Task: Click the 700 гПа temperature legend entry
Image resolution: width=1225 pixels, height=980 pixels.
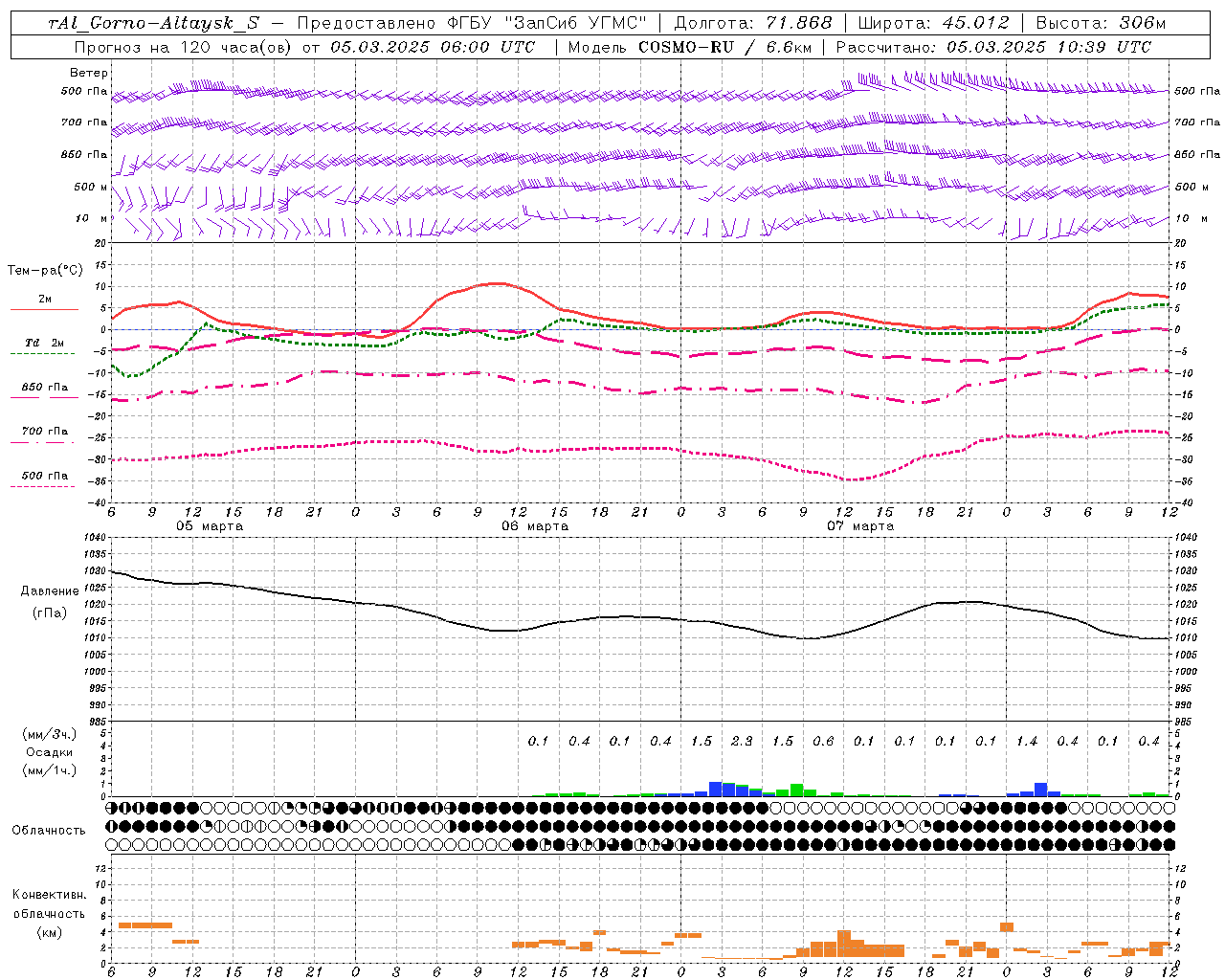Action: click(x=44, y=432)
